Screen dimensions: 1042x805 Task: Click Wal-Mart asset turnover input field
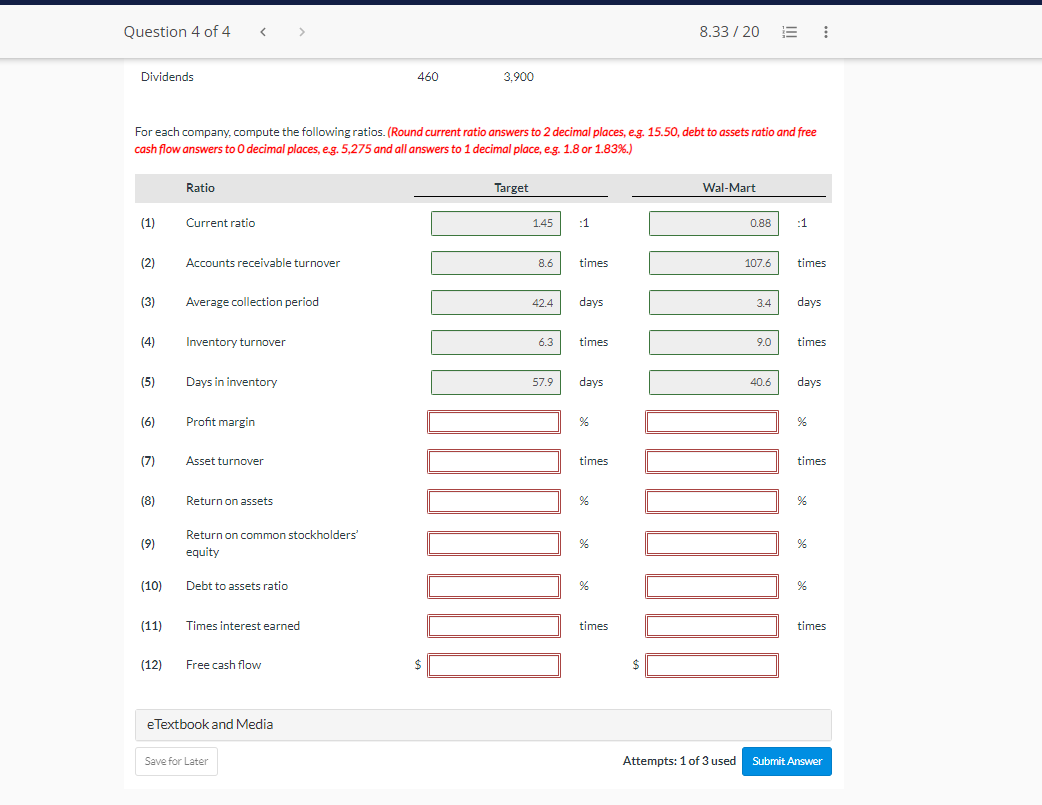(712, 461)
